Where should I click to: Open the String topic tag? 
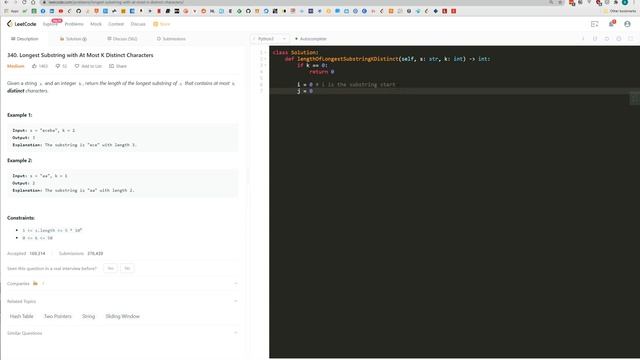tap(88, 316)
